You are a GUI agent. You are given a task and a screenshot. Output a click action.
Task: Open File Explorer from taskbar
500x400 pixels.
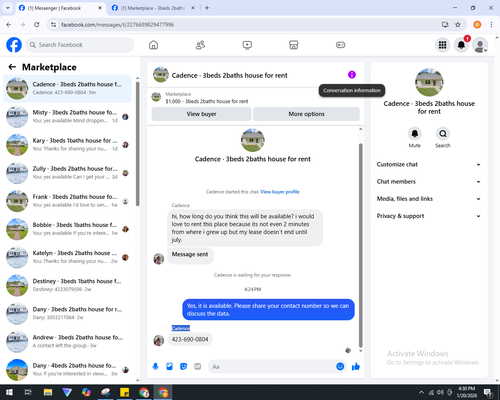click(x=48, y=392)
